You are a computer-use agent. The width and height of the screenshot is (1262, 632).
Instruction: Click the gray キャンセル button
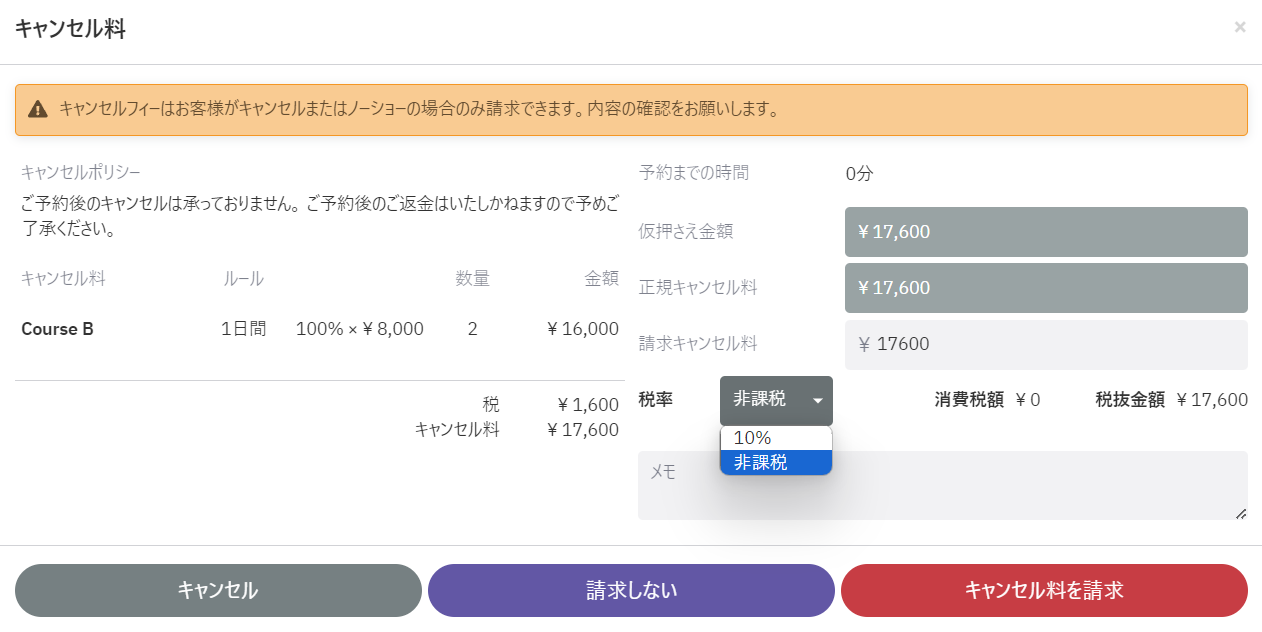[x=218, y=590]
